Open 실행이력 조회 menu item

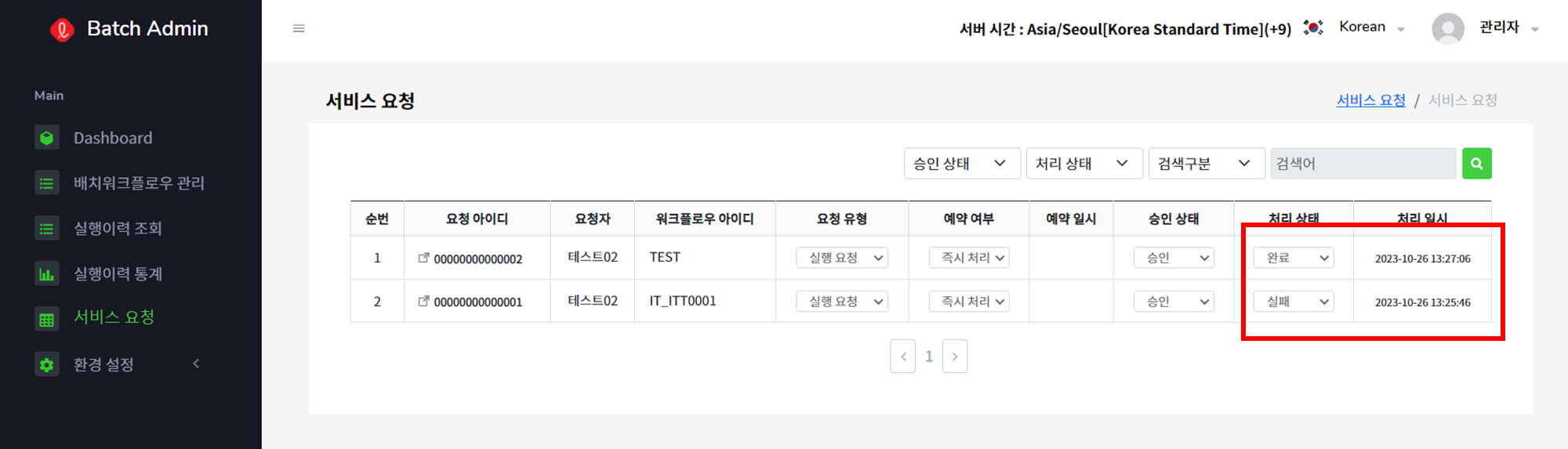coord(118,229)
